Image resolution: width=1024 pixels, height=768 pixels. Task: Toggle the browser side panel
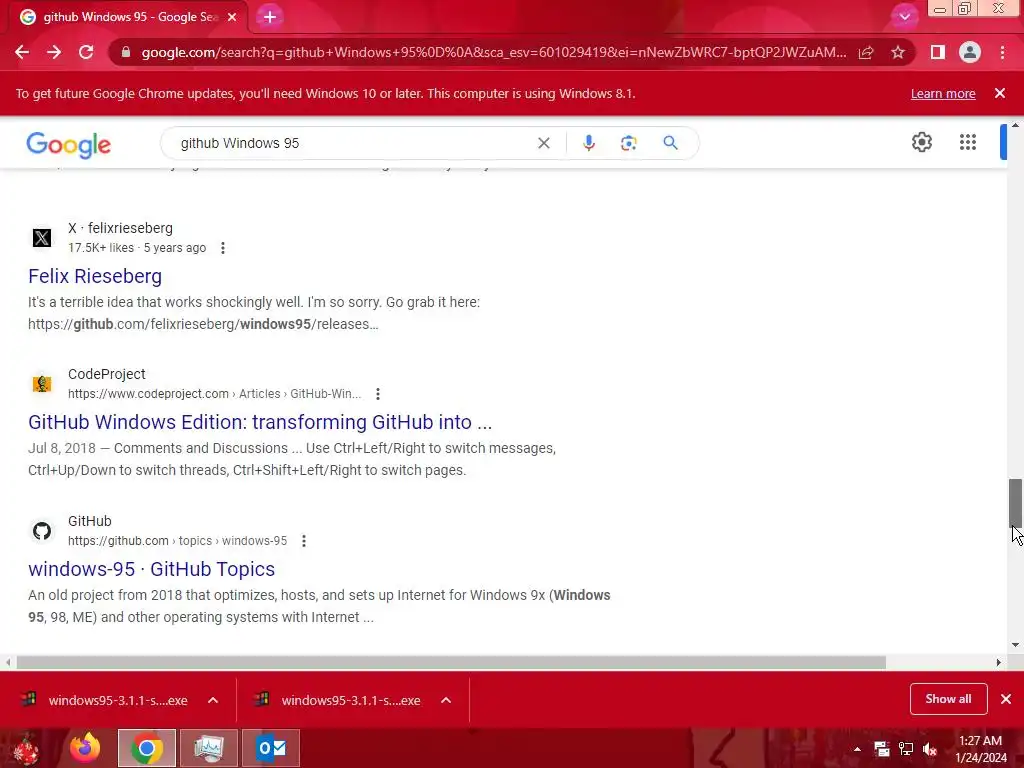pyautogui.click(x=938, y=52)
